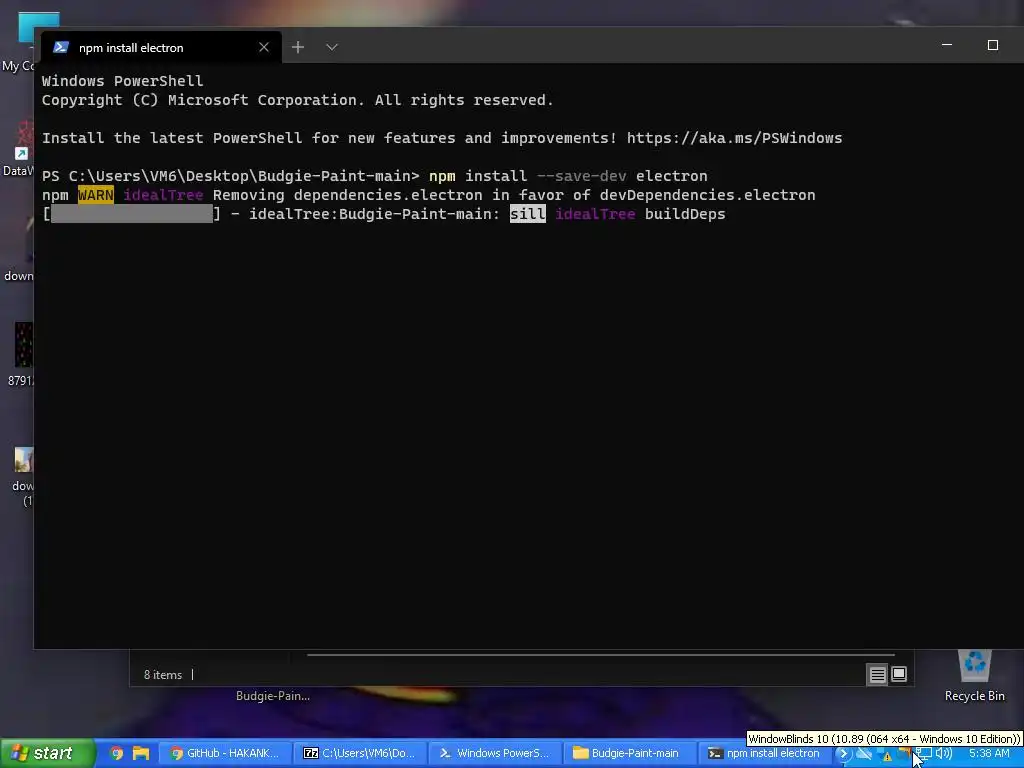Expand hidden system tray icons arrow
This screenshot has width=1024, height=768.
tap(843, 754)
